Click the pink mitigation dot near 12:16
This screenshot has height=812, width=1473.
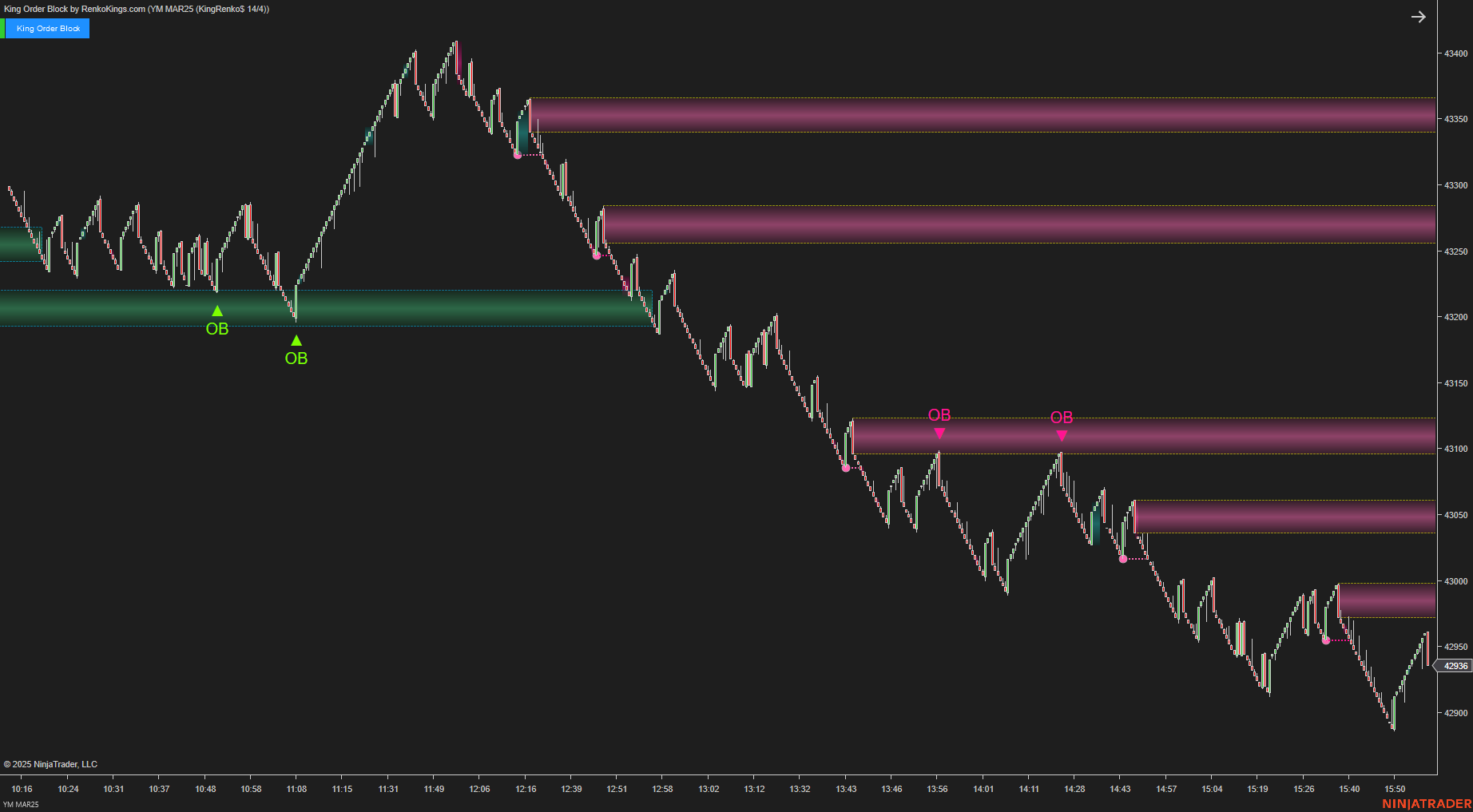point(519,155)
